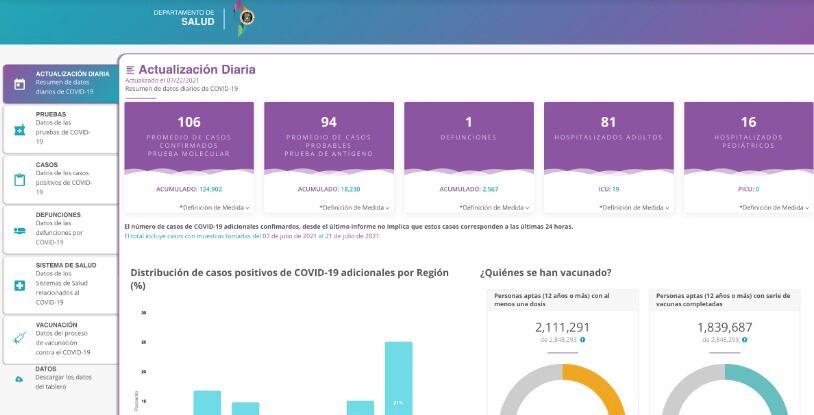Screen dimensions: 814x415
Task: Click the Casos clipboard icon
Action: 19,180
